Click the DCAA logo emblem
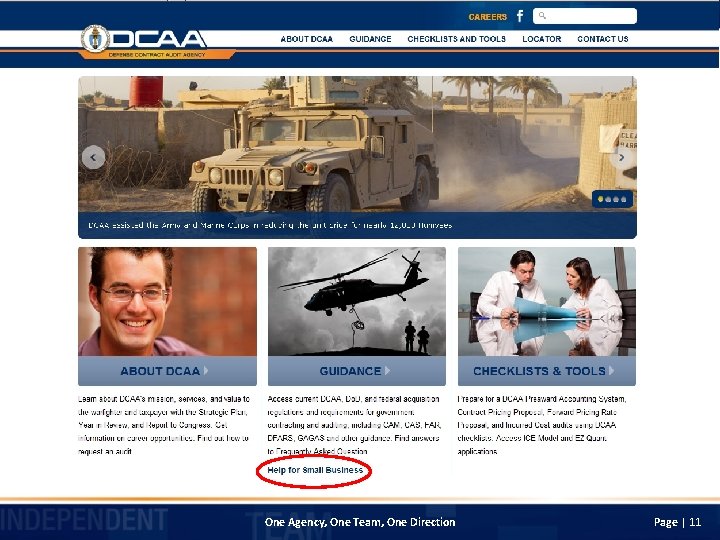Screen dimensions: 720x540 point(95,39)
